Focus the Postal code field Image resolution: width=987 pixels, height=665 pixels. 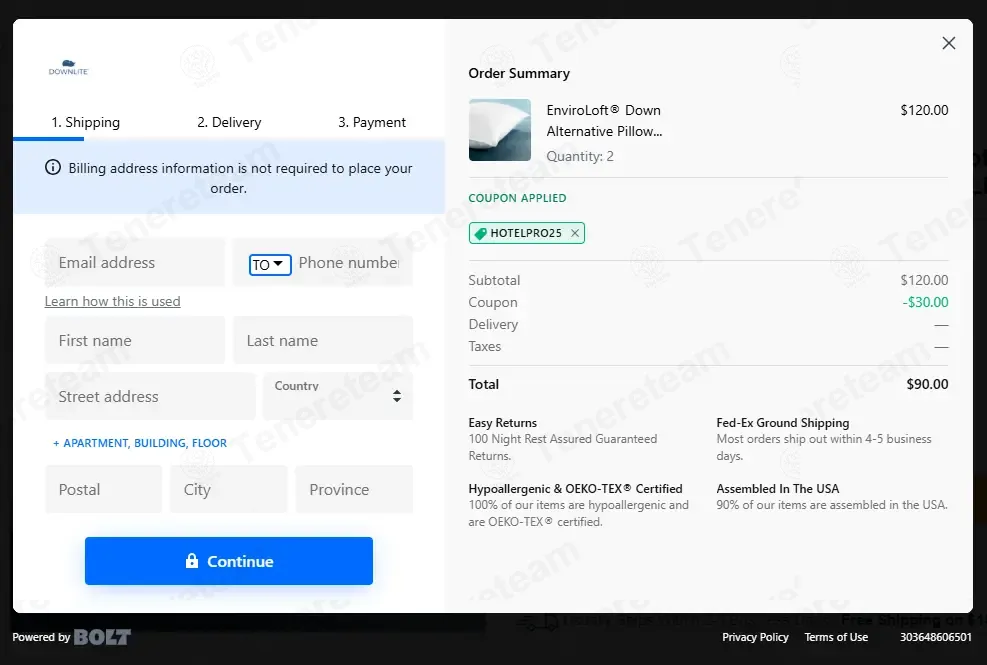(104, 489)
